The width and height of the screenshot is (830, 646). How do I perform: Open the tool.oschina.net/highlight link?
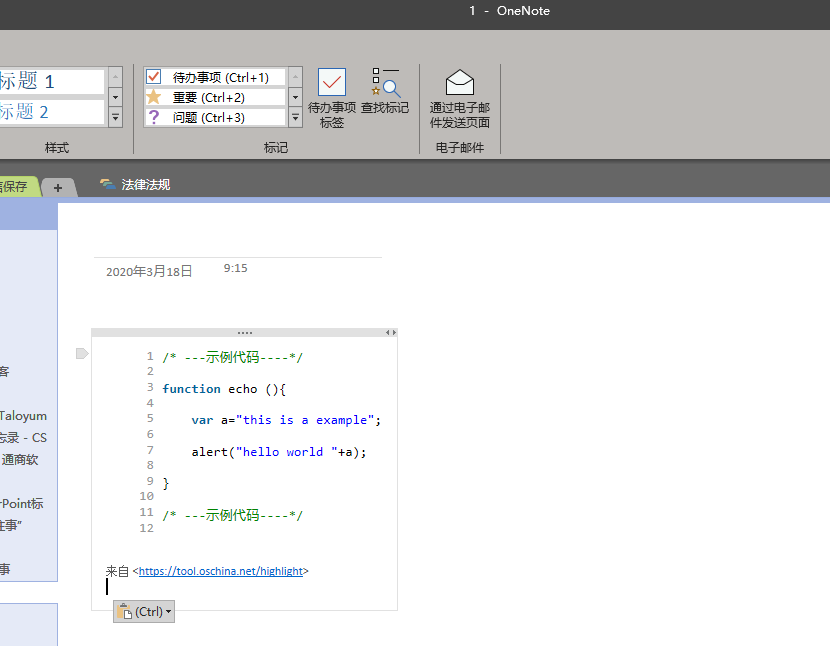coord(220,571)
